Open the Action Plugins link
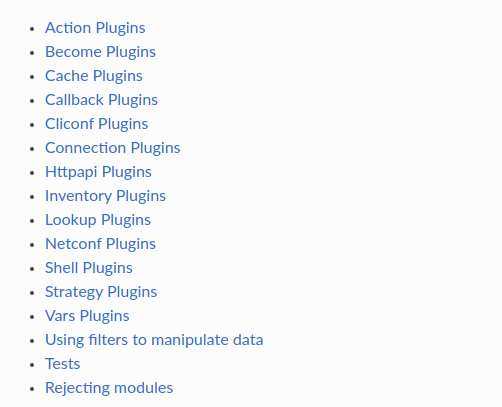The width and height of the screenshot is (502, 407). [95, 28]
